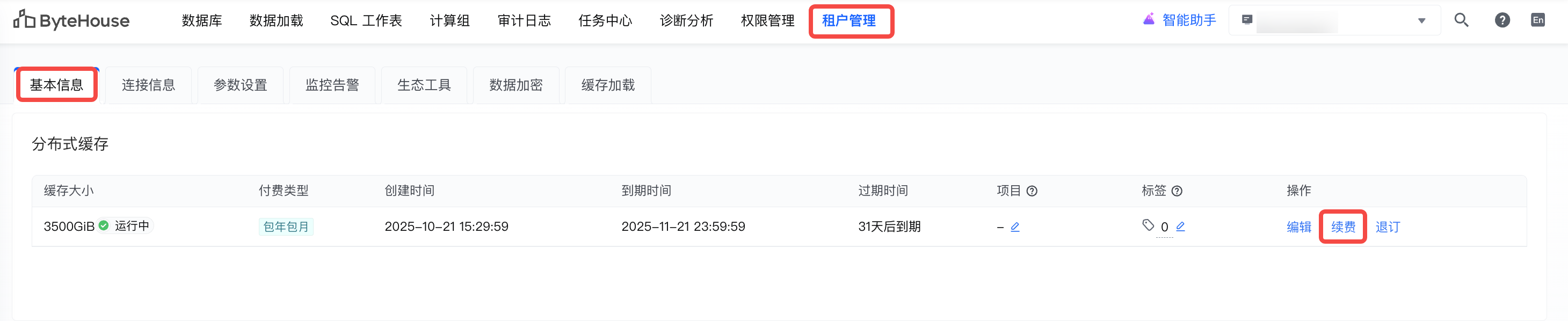
Task: Go to SQL 工作表 menu
Action: [366, 21]
